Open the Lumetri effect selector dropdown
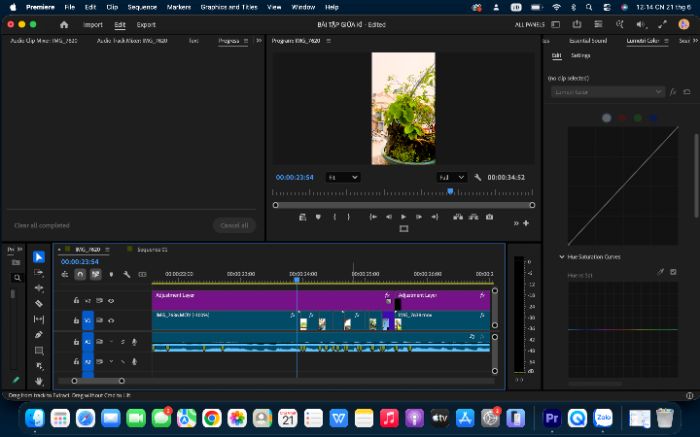This screenshot has height=437, width=700. (607, 92)
